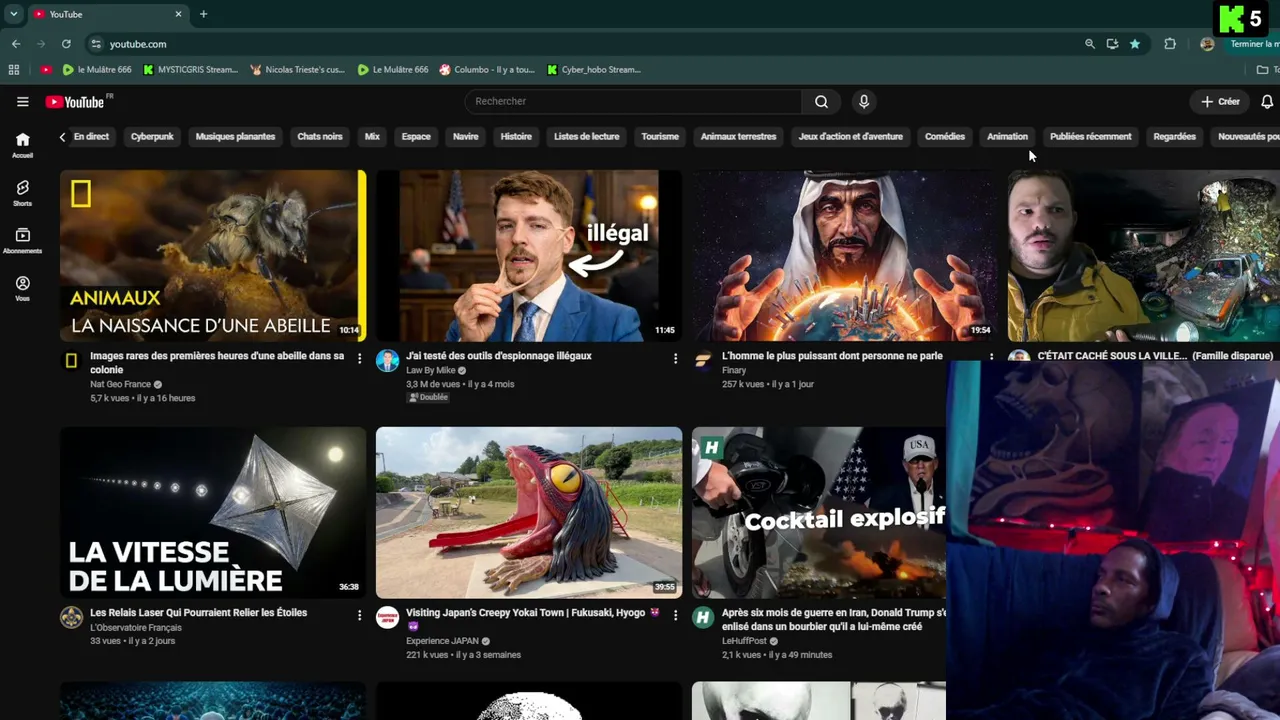The width and height of the screenshot is (1280, 720).
Task: Reload the page with the refresh icon
Action: [66, 44]
